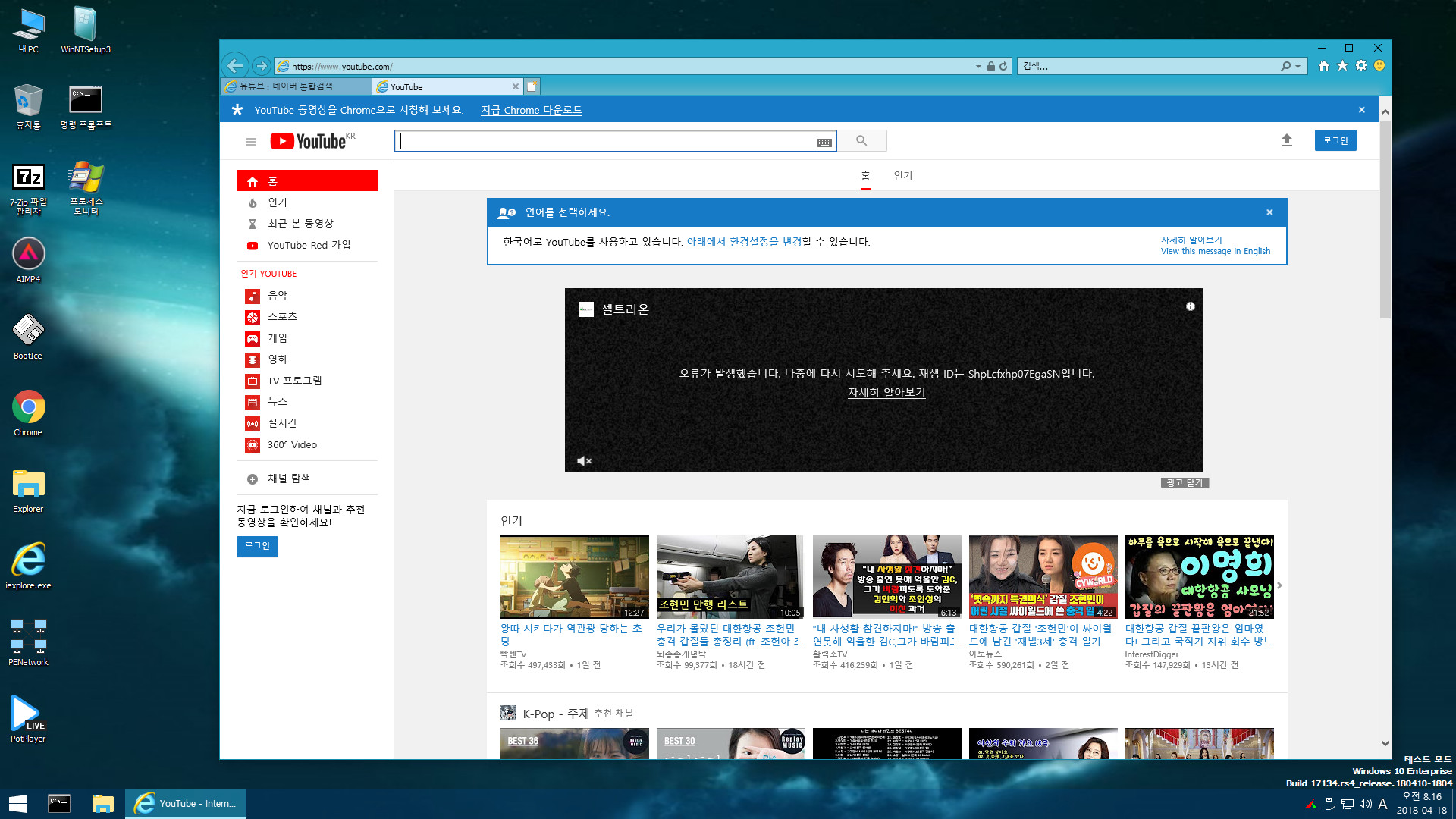Open the 조현민 만행 리스트 thumbnail

pos(730,576)
